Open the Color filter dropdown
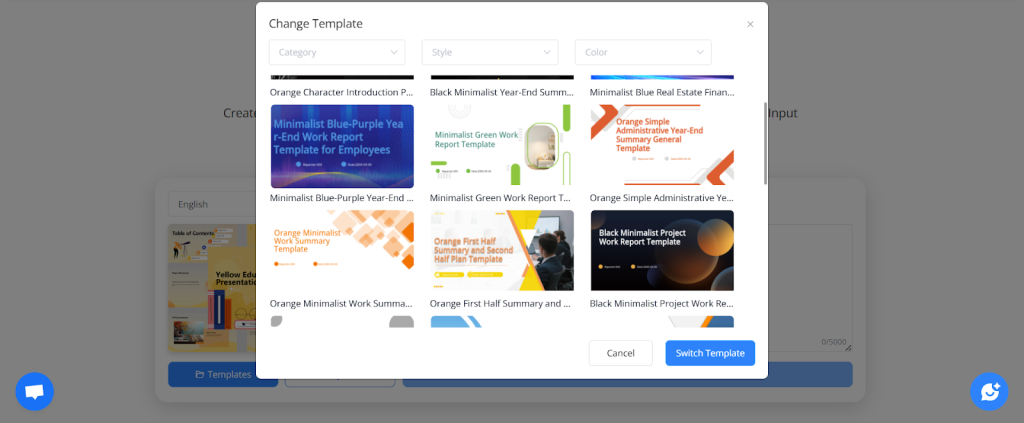This screenshot has width=1024, height=423. point(642,52)
